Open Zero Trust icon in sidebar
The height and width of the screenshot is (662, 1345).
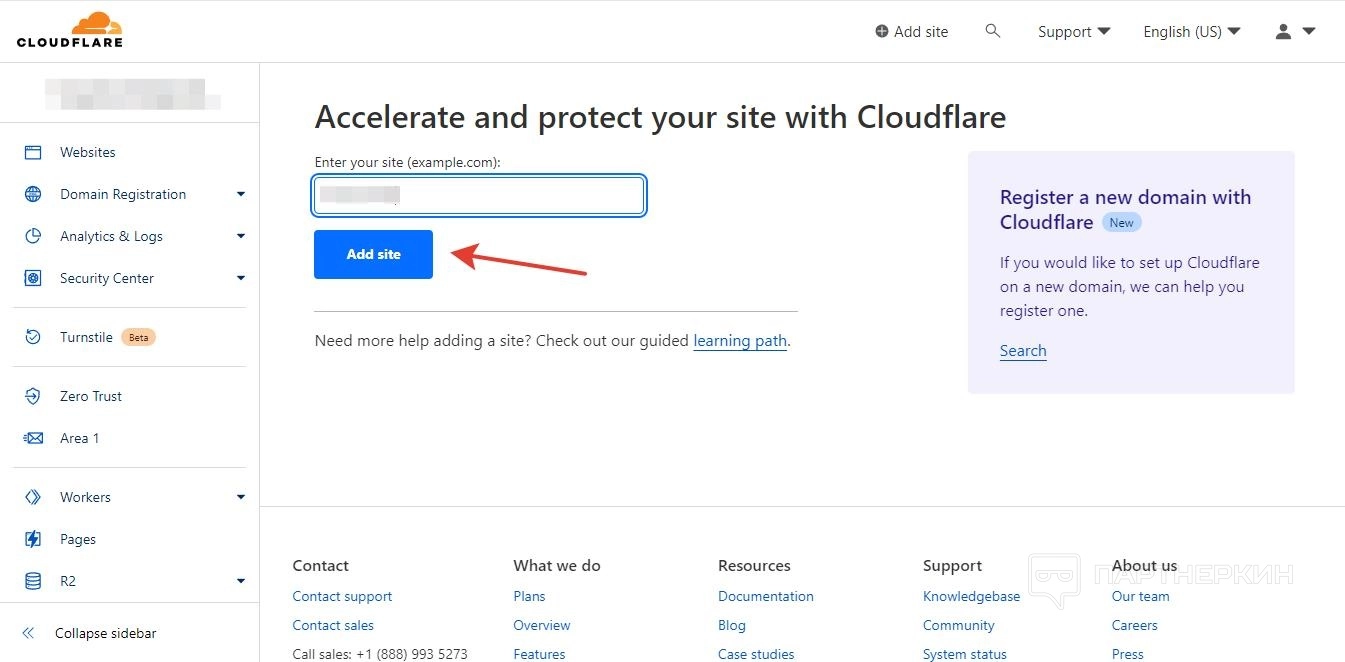click(x=33, y=397)
